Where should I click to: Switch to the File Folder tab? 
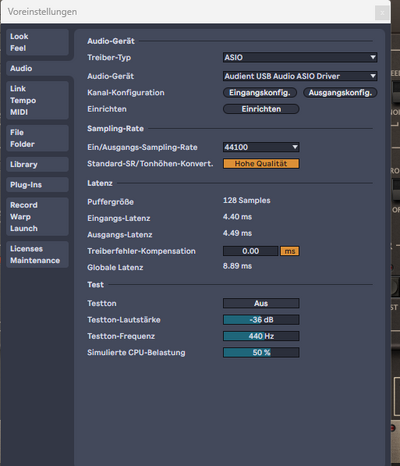point(37,138)
